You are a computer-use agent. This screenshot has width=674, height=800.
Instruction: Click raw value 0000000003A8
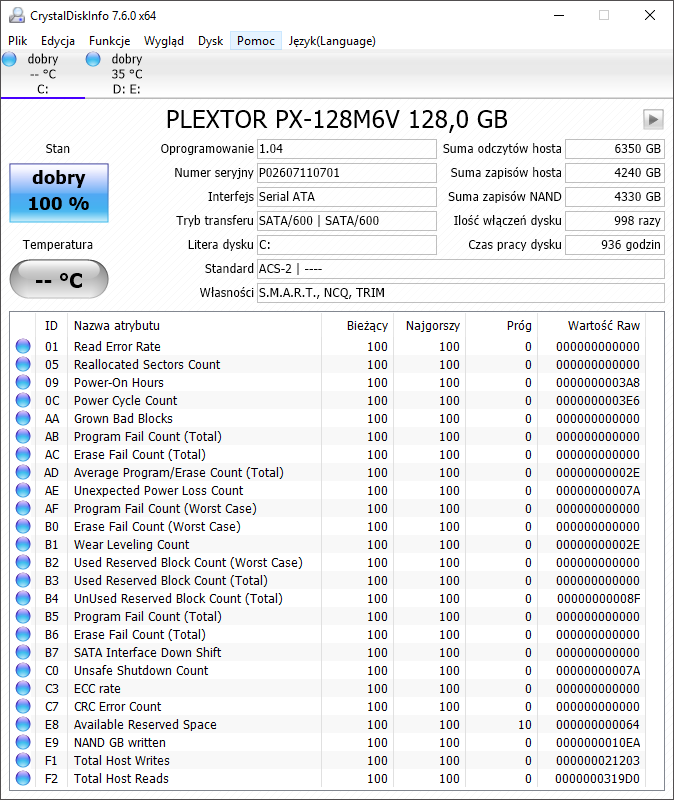pyautogui.click(x=597, y=383)
